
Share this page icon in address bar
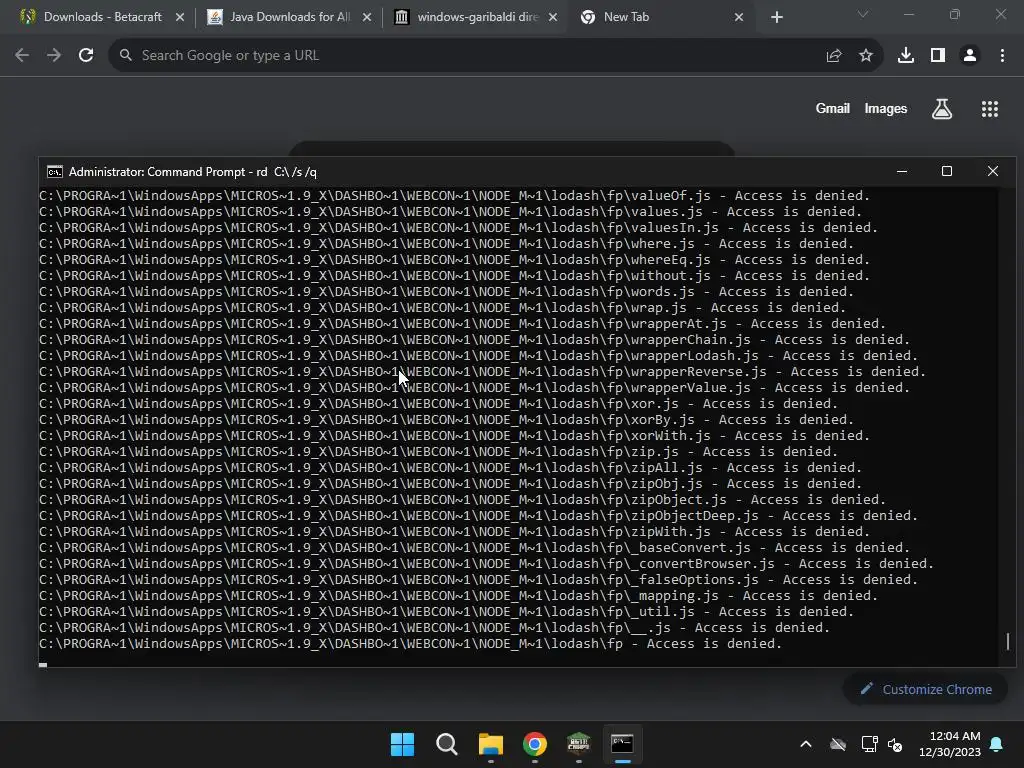pos(834,56)
